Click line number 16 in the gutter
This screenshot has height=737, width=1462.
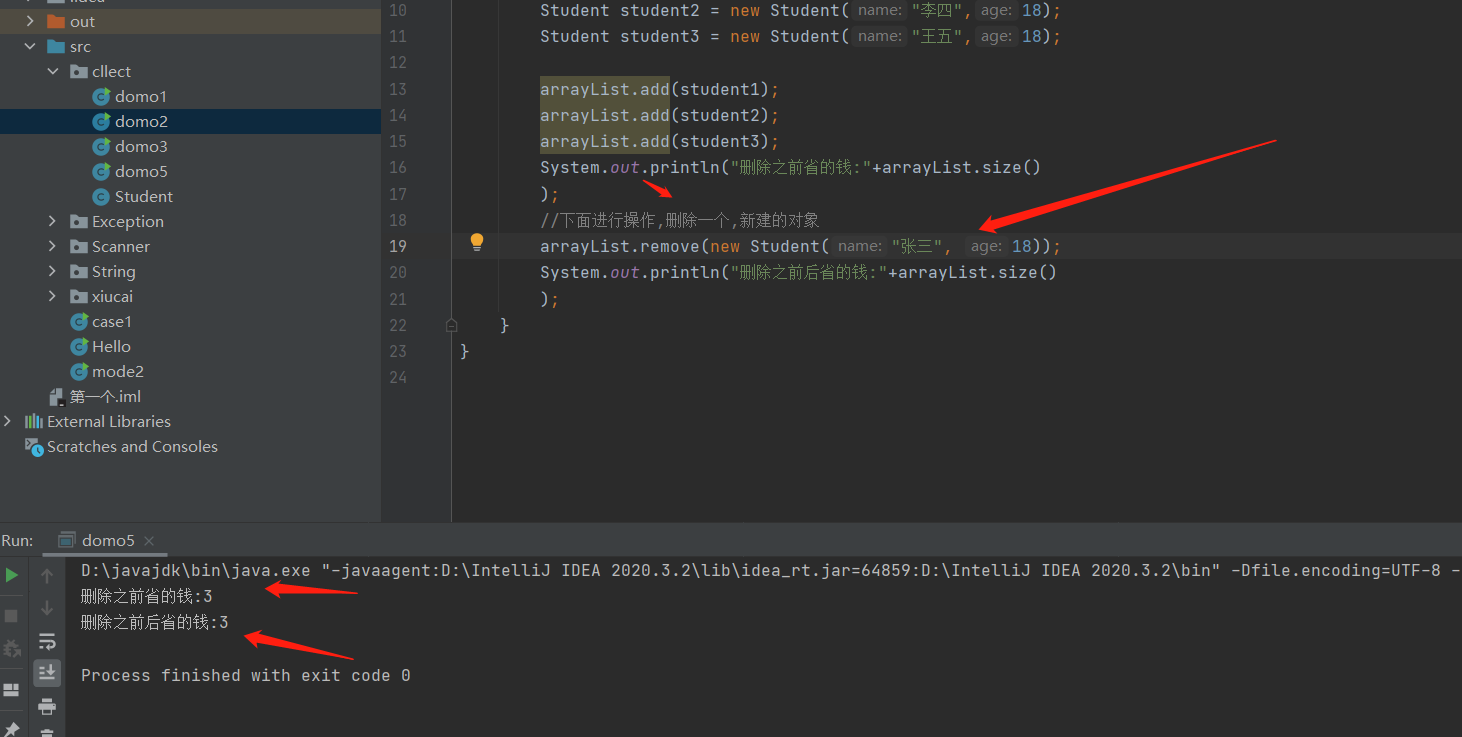click(x=398, y=167)
